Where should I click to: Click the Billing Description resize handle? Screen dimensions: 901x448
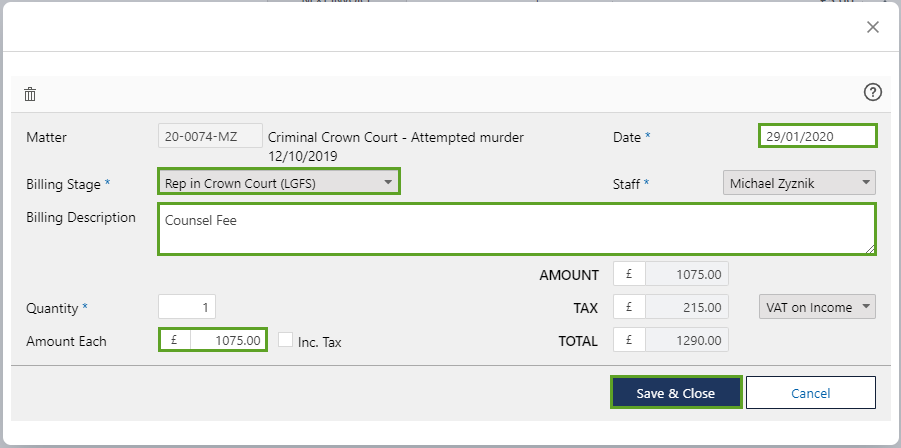pyautogui.click(x=870, y=249)
